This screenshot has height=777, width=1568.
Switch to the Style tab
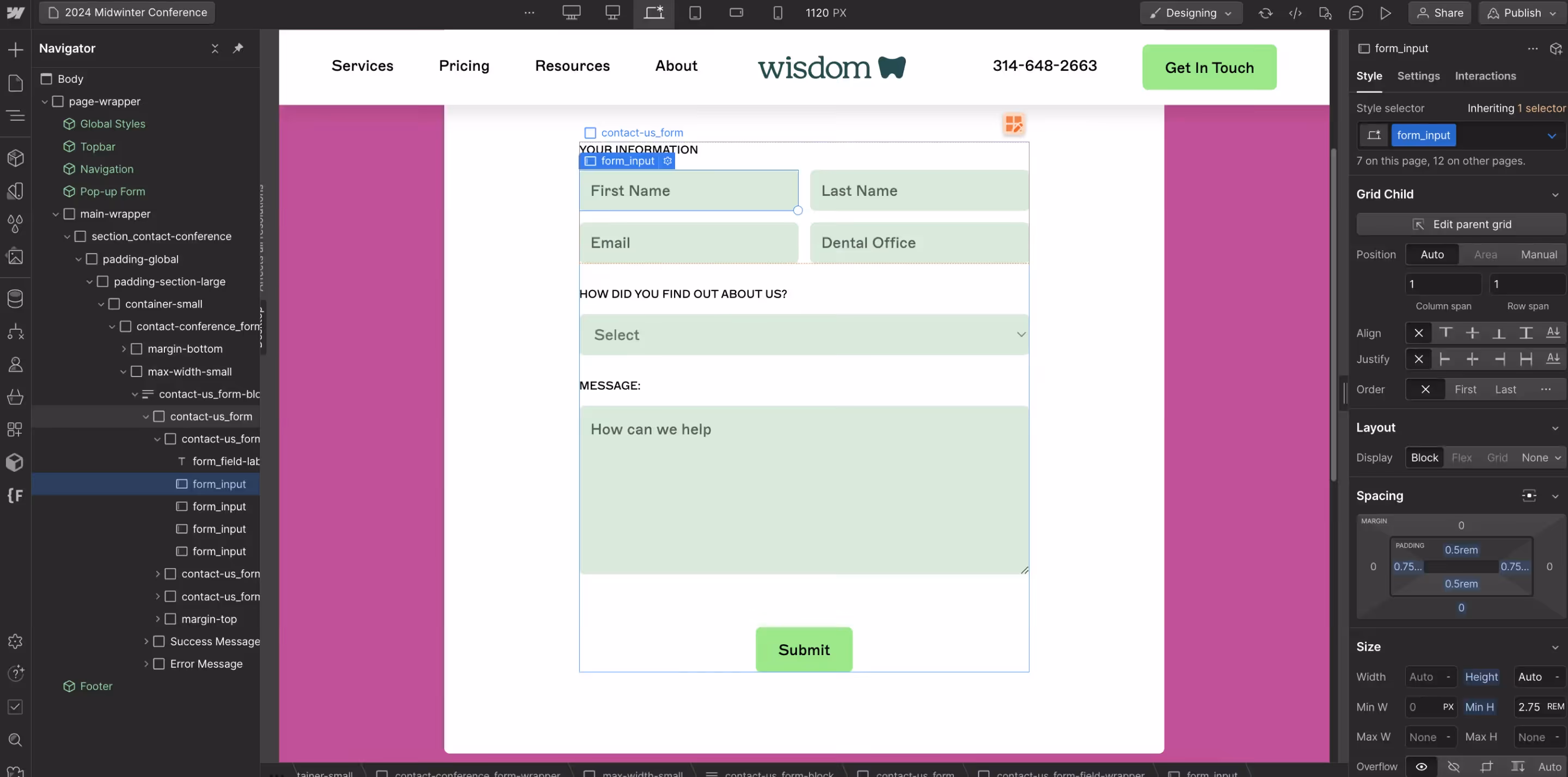[1369, 76]
